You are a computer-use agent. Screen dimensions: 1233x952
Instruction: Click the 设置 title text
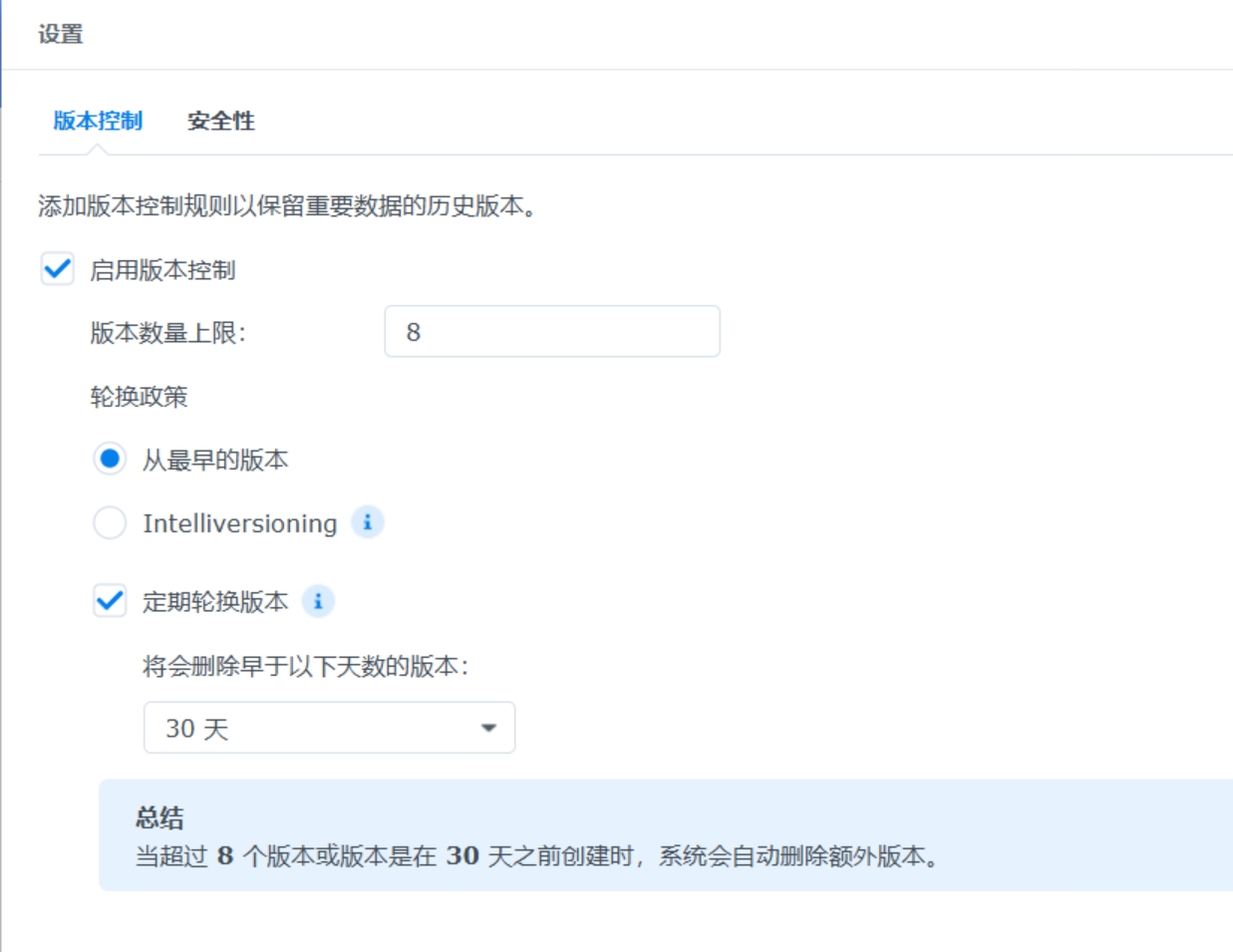(61, 34)
